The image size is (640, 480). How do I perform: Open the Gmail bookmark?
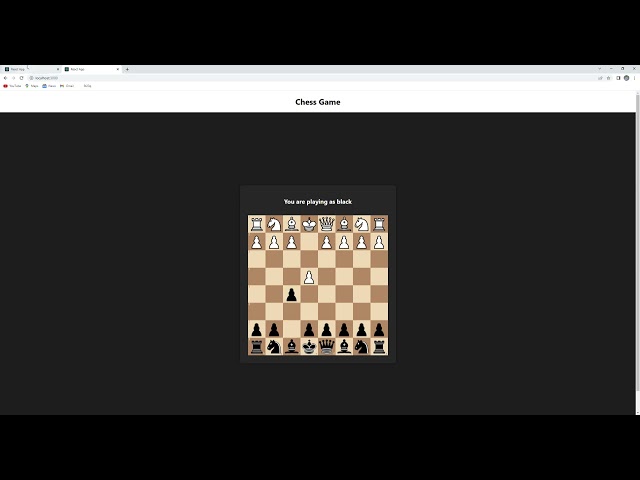(x=67, y=86)
